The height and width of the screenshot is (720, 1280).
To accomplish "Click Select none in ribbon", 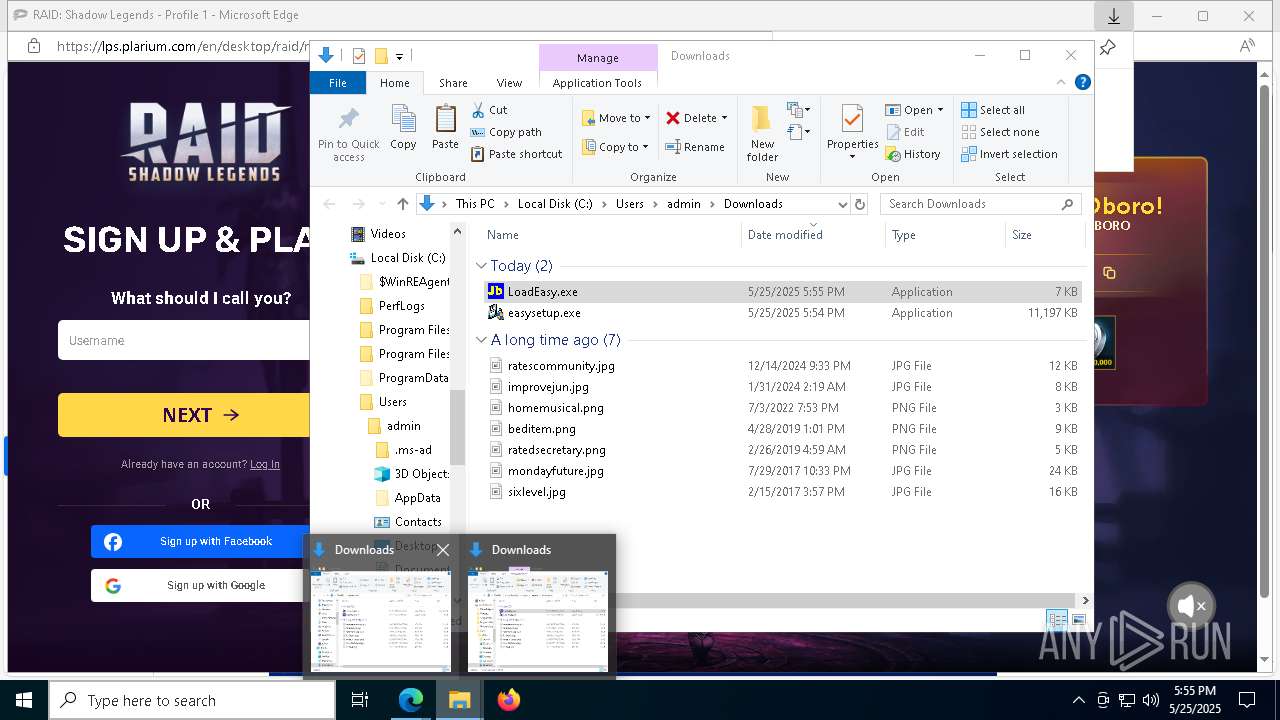I will click(999, 132).
